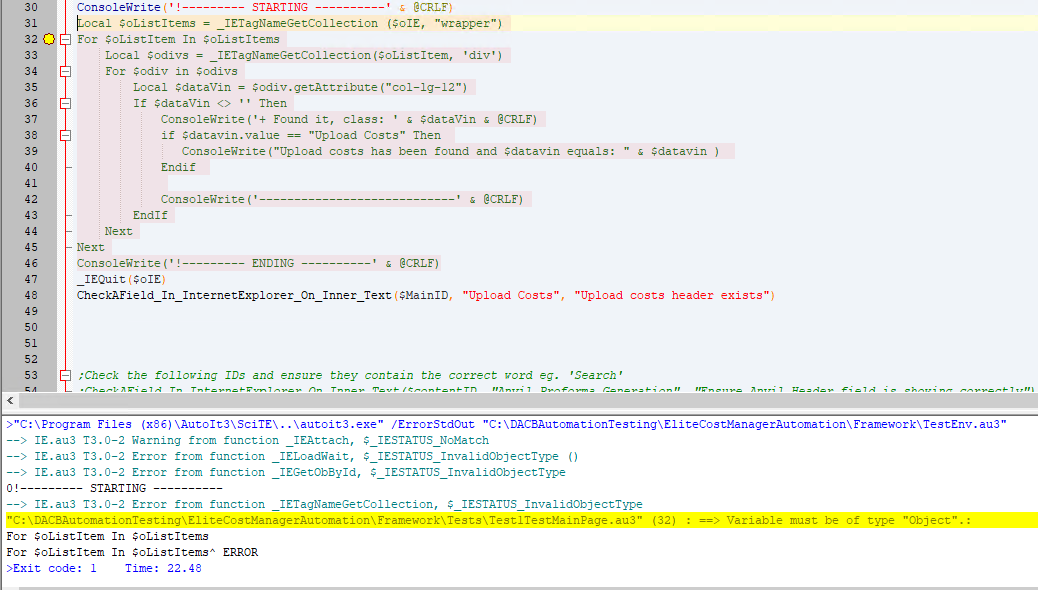
Task: Click the _IETagNameGetCollection error output line
Action: (x=324, y=505)
